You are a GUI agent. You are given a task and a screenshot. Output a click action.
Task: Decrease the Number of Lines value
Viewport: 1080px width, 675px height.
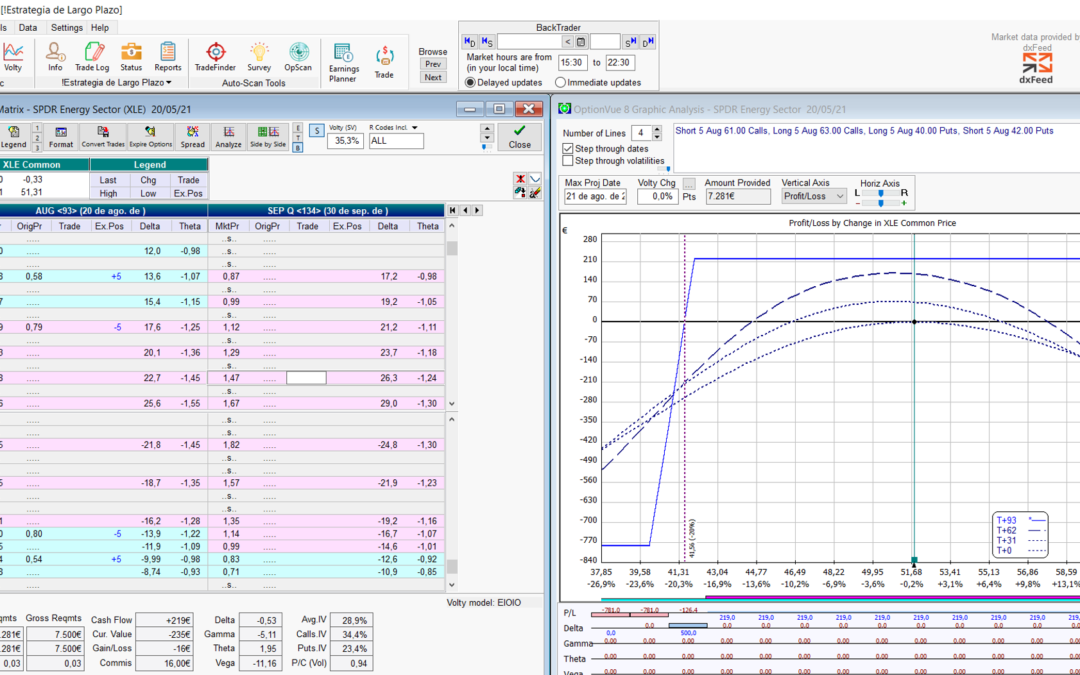[x=657, y=136]
